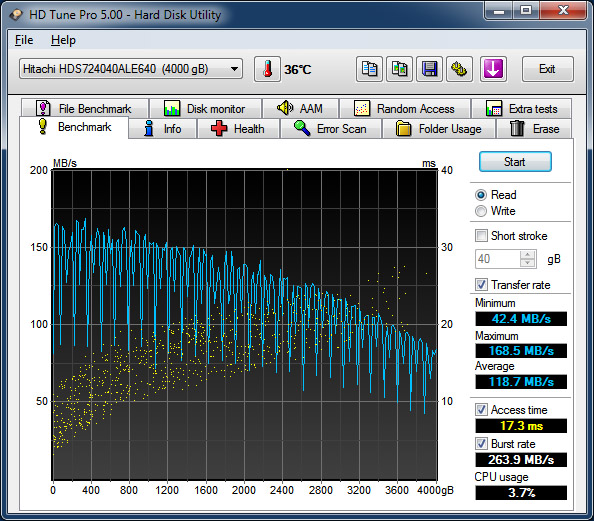
Task: Click the Minimum 42.4 MB/s value
Action: tap(521, 319)
